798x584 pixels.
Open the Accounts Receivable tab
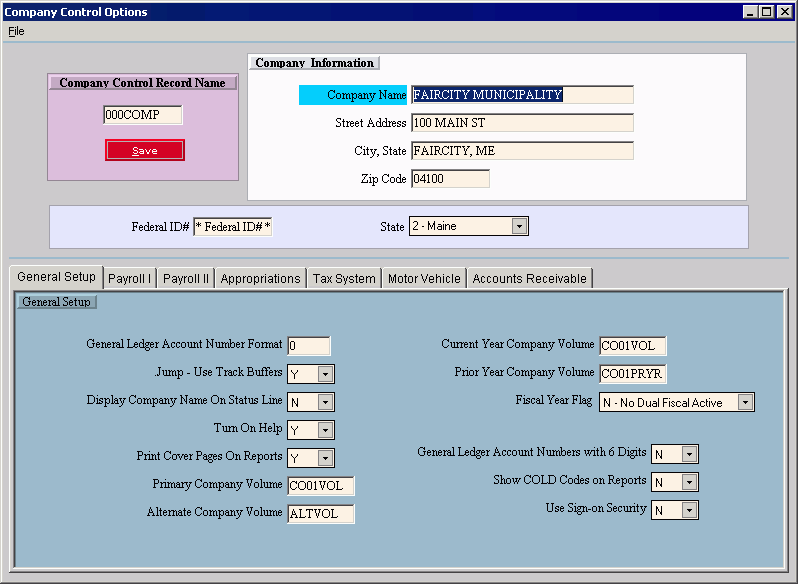click(529, 278)
